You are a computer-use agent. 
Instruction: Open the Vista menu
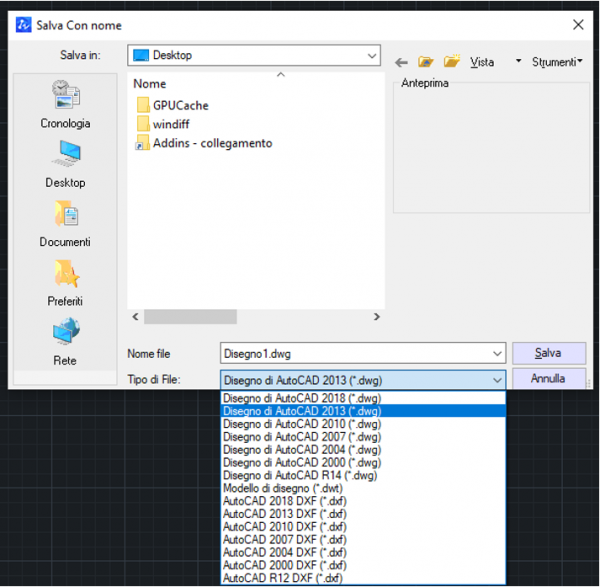[x=482, y=62]
